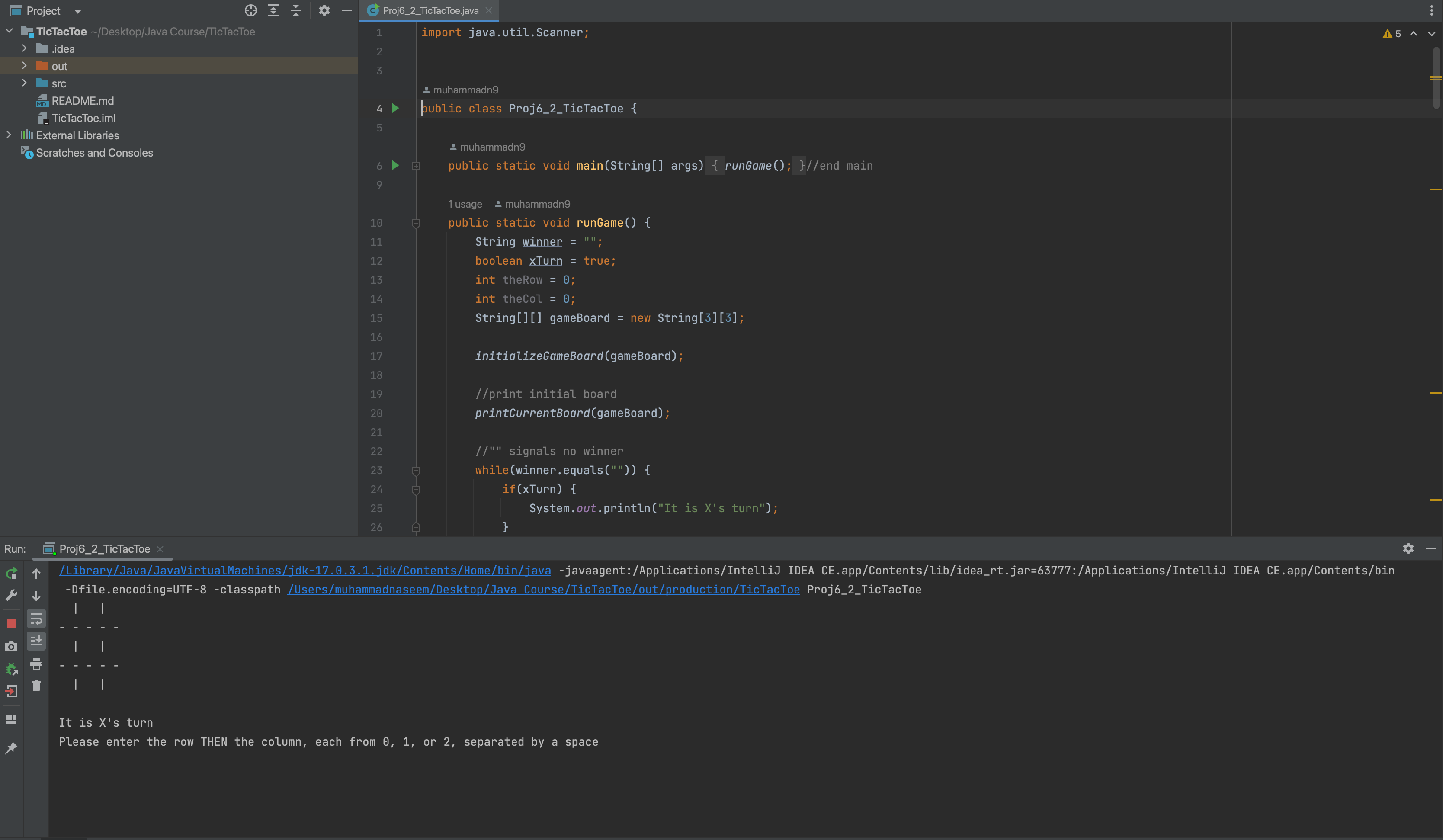
Task: Run class from line 4 gutter arrow
Action: pyautogui.click(x=395, y=108)
